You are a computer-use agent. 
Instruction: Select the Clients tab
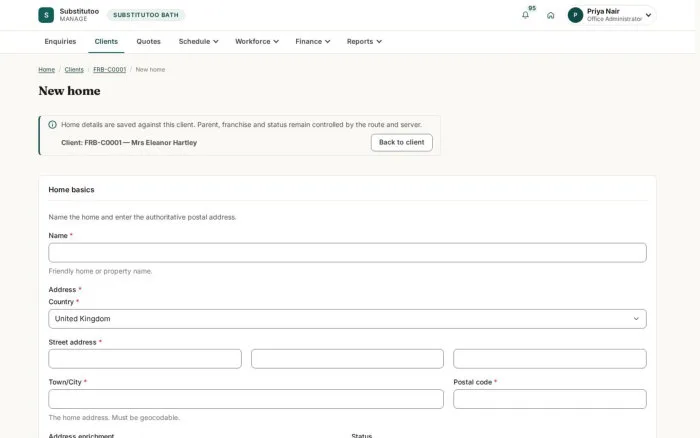coord(106,42)
